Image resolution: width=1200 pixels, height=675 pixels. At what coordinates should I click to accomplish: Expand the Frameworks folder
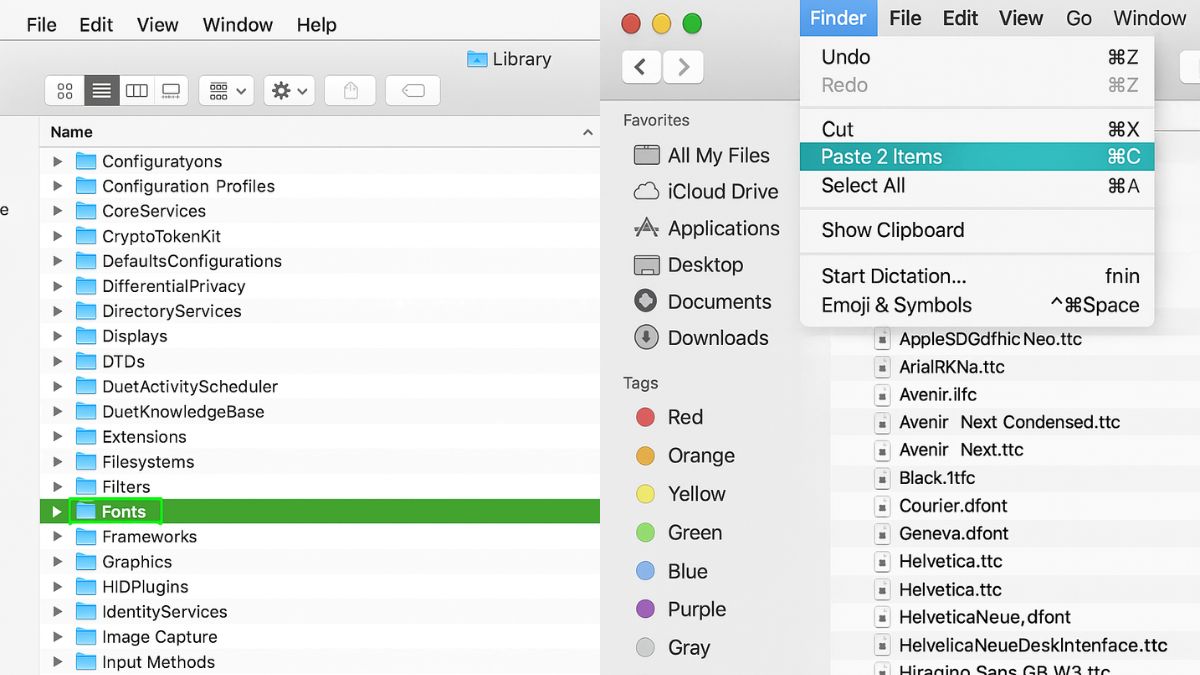click(57, 537)
